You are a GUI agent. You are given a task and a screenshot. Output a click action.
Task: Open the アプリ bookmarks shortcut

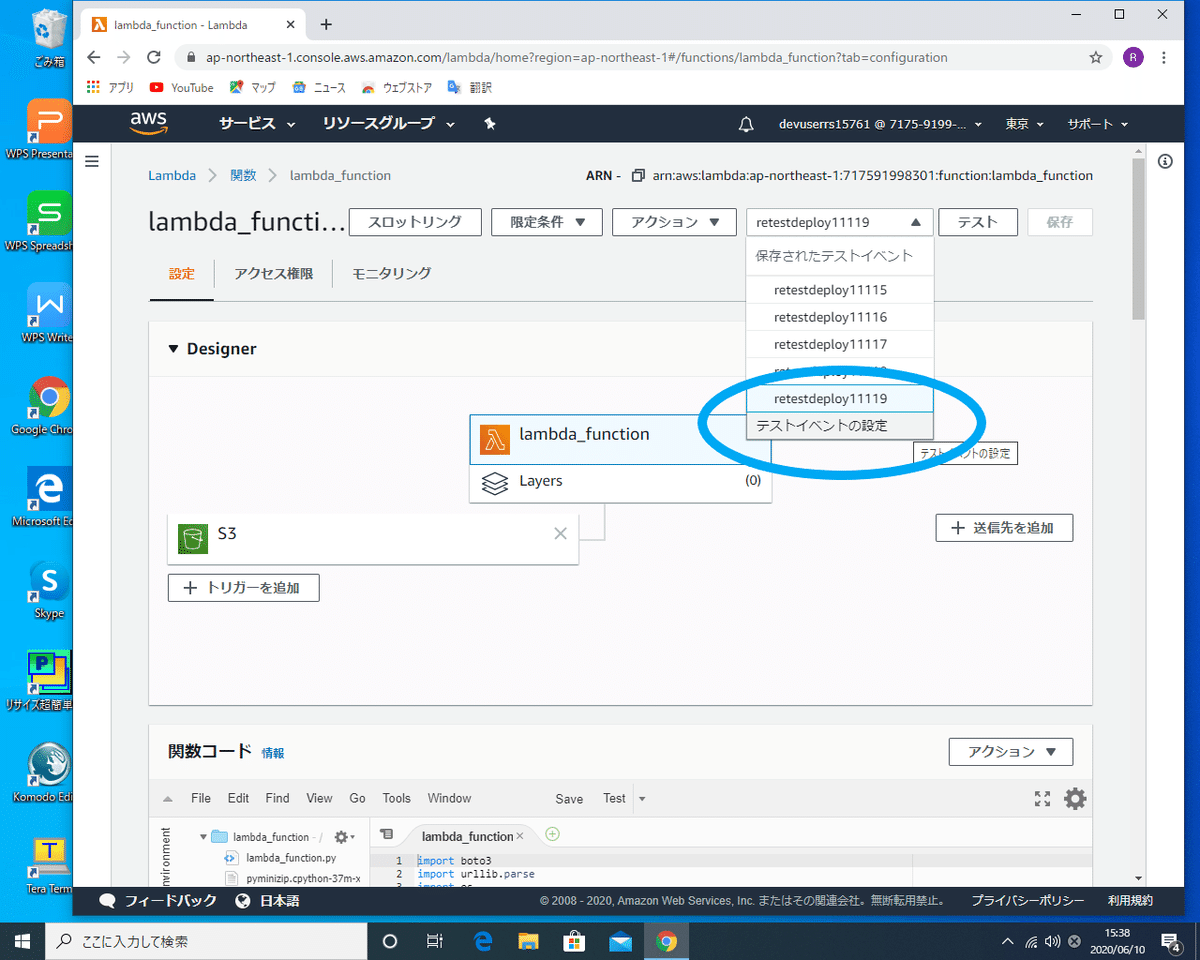pos(110,88)
